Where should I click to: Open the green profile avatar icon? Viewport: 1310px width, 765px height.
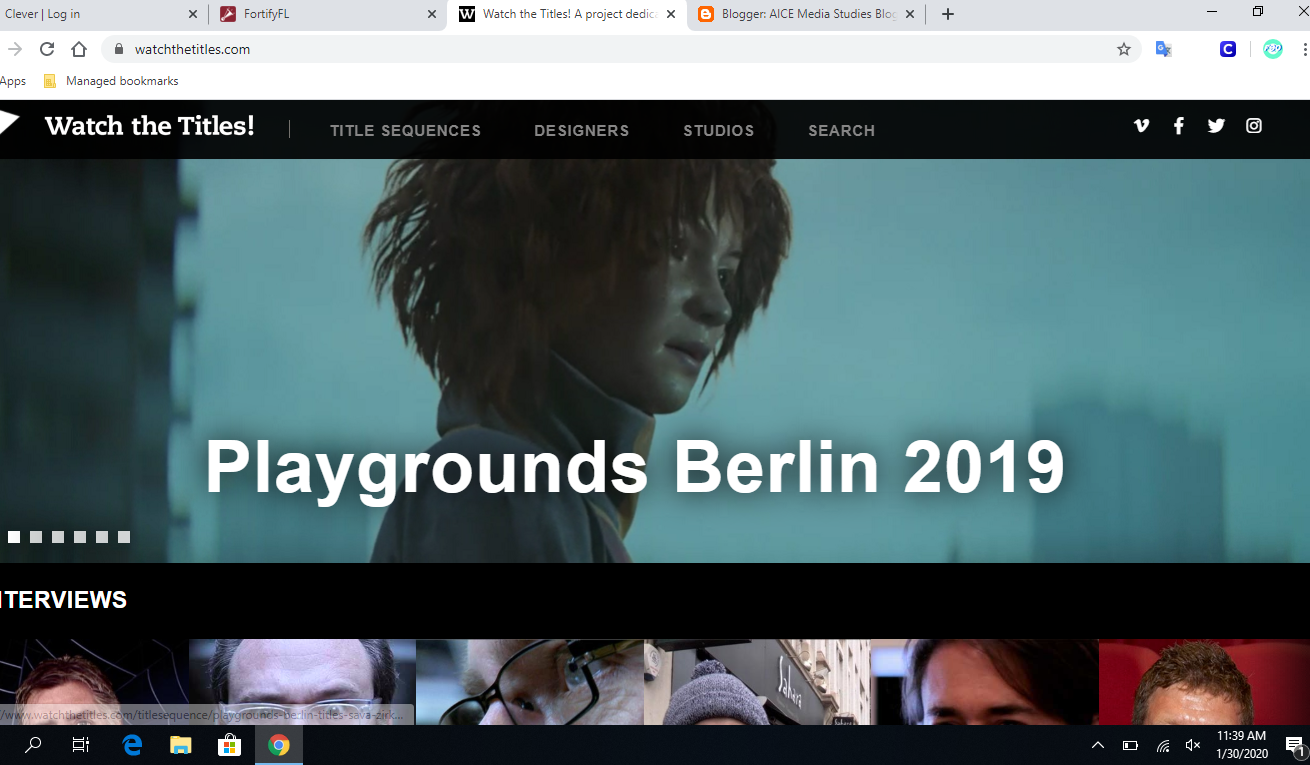(x=1273, y=49)
